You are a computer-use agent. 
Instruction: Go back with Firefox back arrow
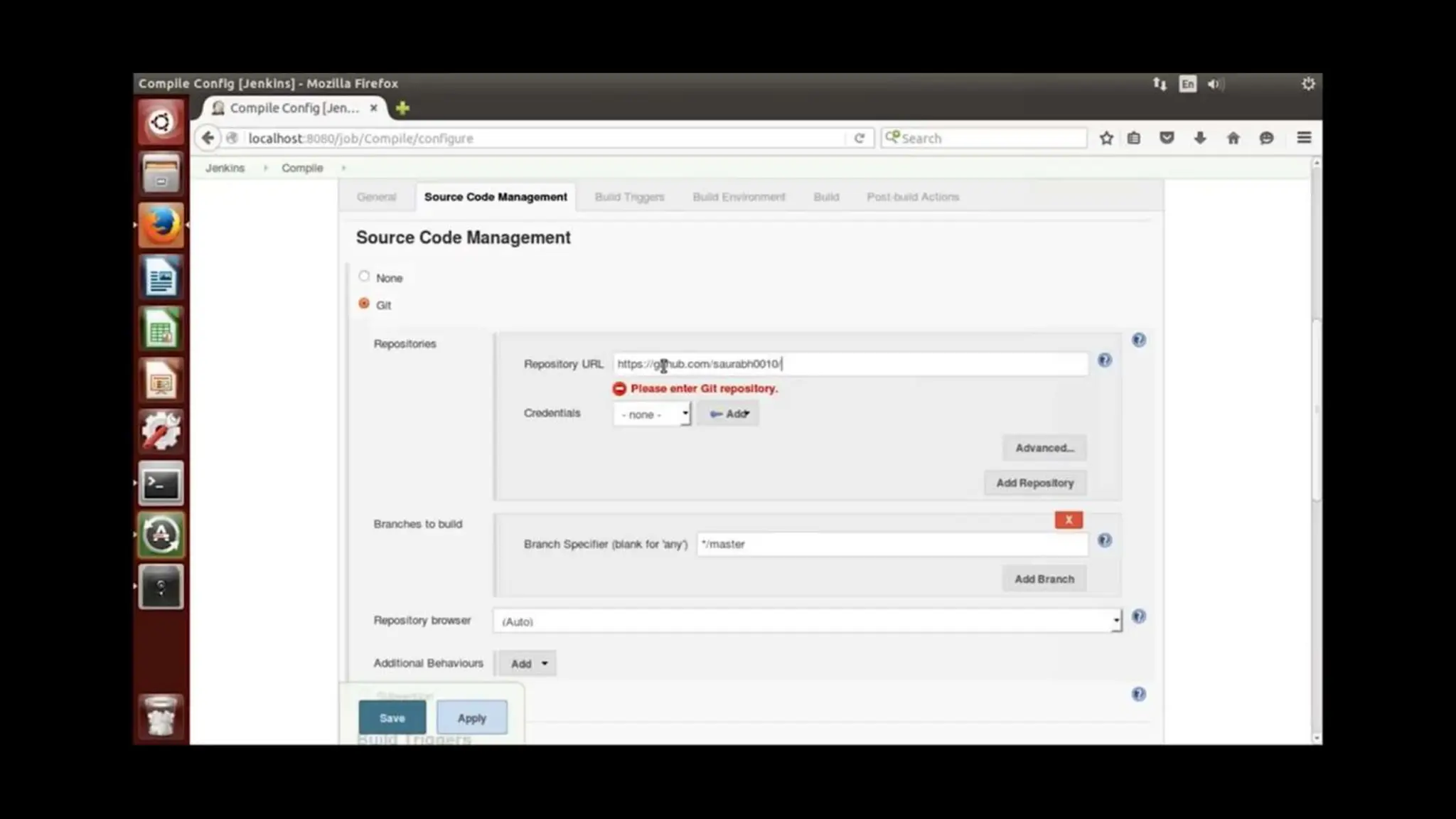click(x=208, y=138)
